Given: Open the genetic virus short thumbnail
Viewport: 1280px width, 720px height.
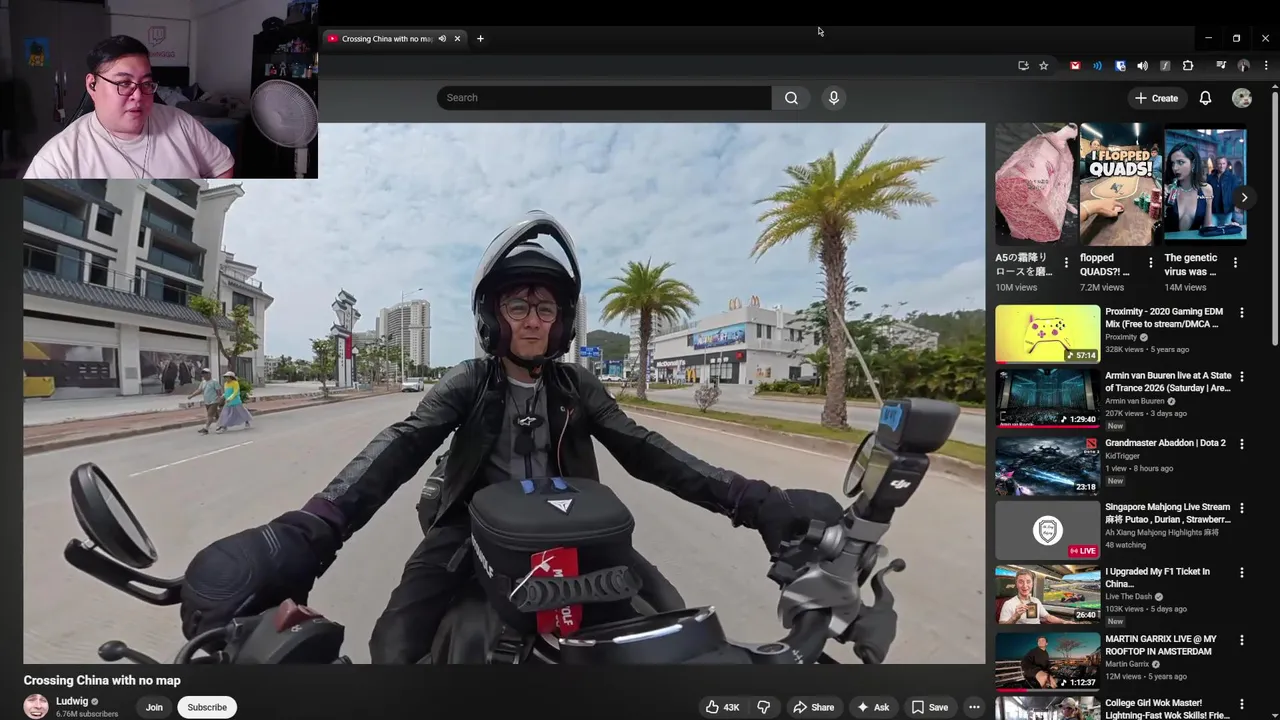Looking at the screenshot, I should click(x=1205, y=184).
